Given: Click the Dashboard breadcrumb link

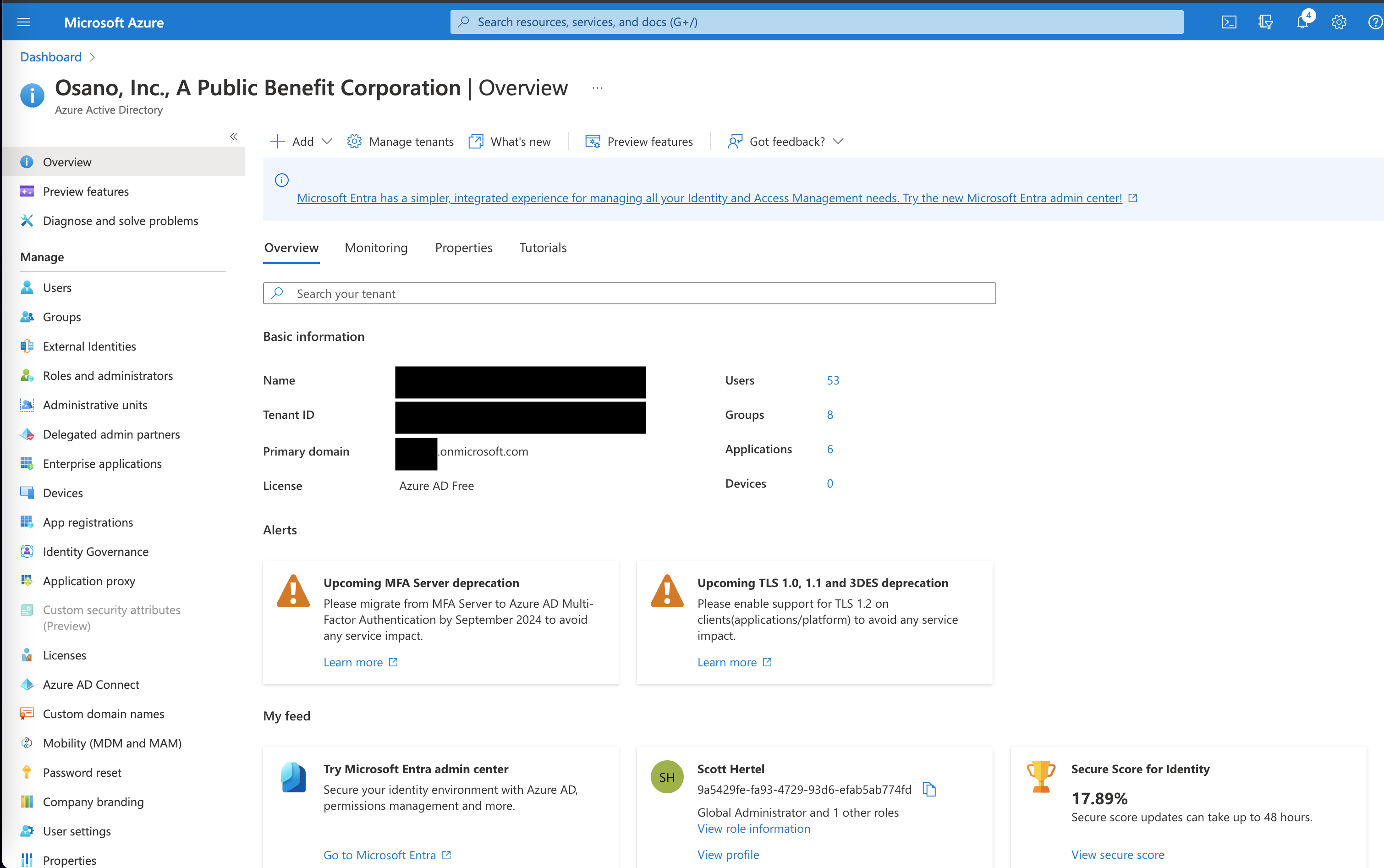Looking at the screenshot, I should (50, 57).
